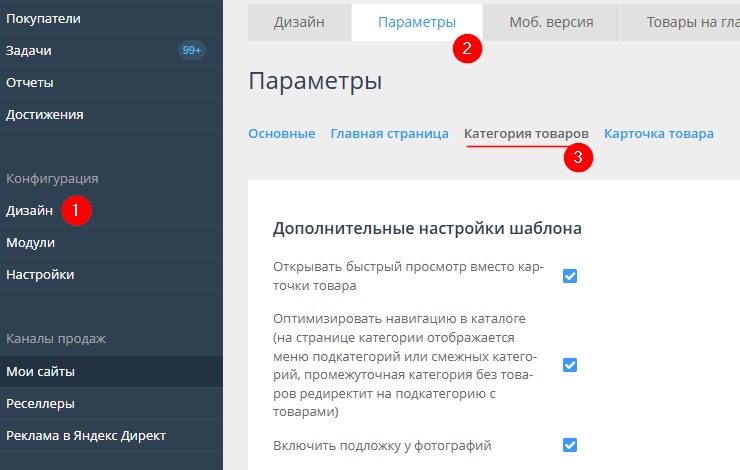
Task: Select Мои сайты sales channel
Action: [x=41, y=372]
